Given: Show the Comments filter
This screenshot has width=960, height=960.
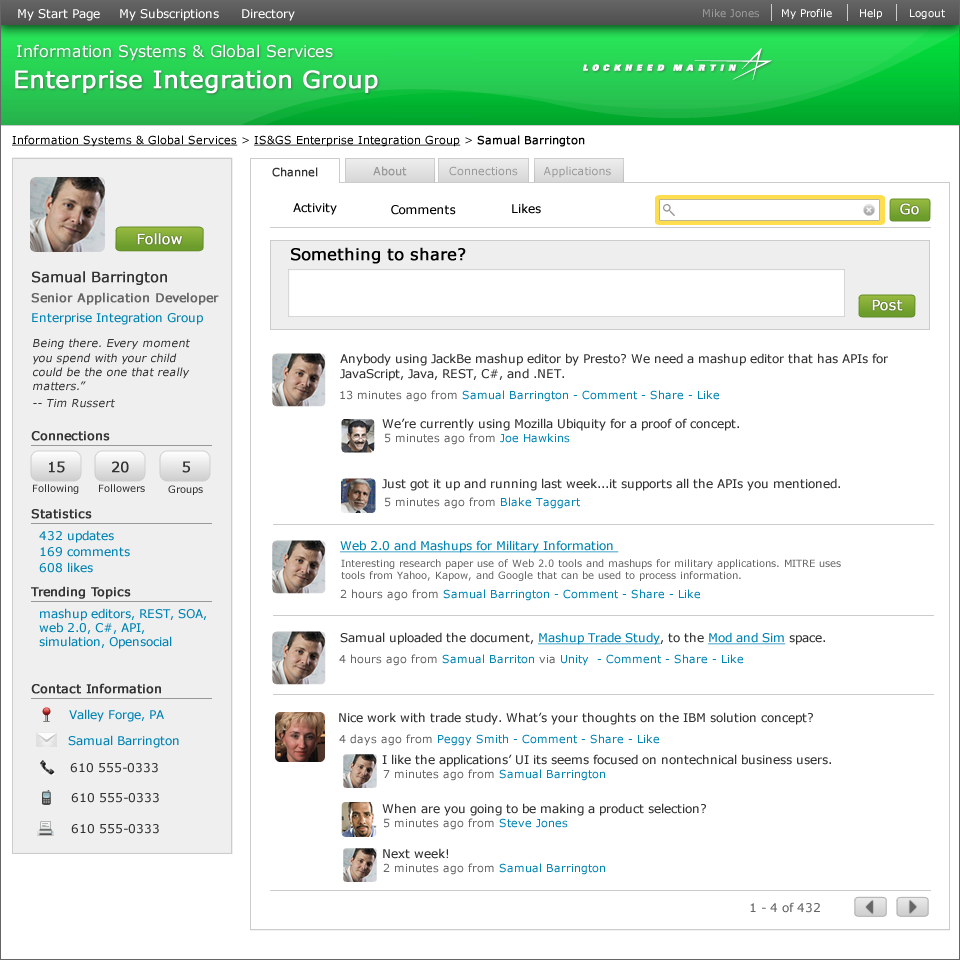Looking at the screenshot, I should [x=423, y=210].
